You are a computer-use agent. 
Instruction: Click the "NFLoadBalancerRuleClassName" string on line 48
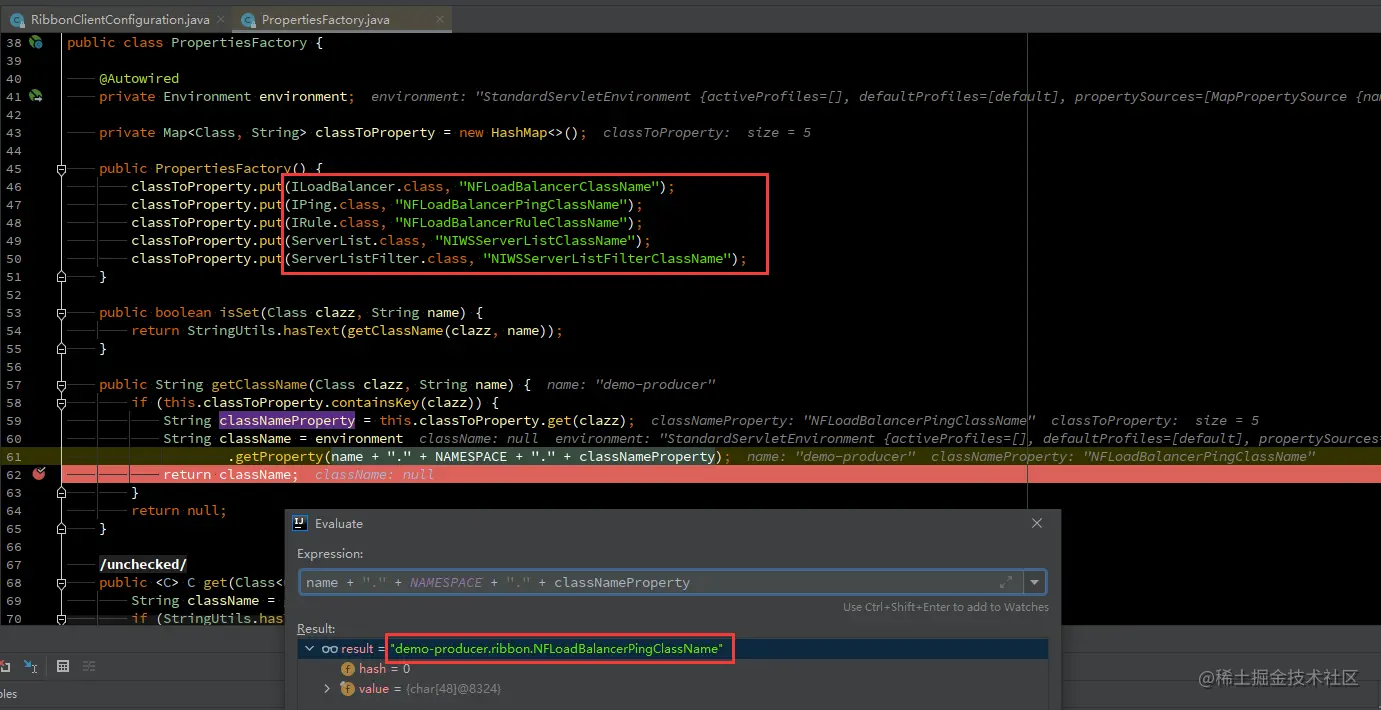512,222
